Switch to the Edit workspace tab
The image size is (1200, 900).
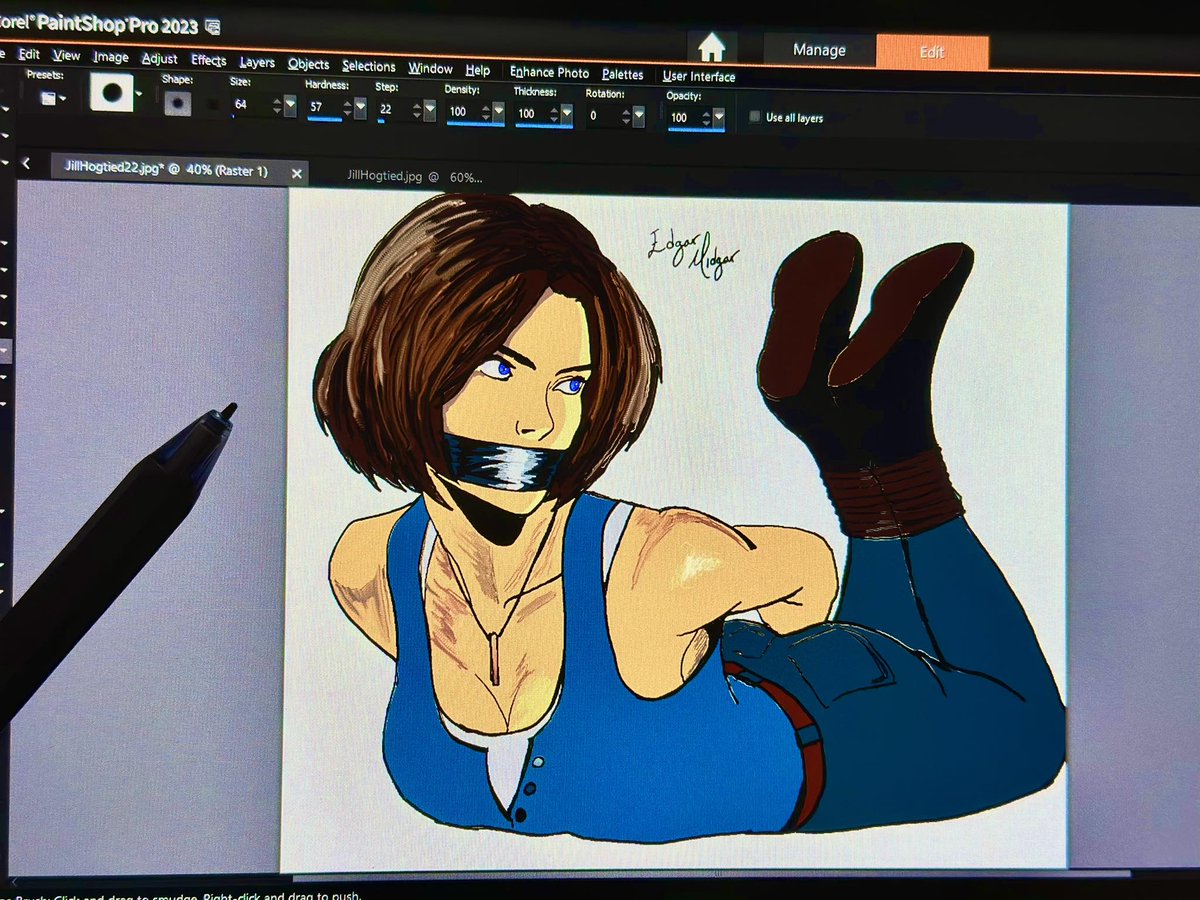tap(932, 52)
